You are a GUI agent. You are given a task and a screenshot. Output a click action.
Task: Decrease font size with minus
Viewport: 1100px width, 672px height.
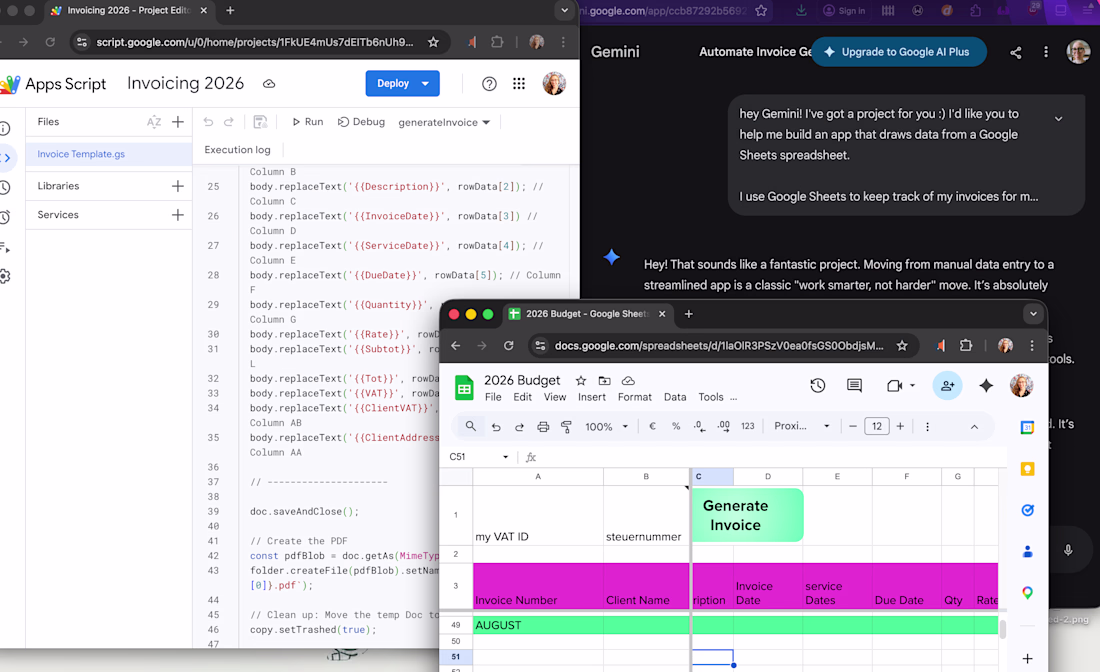point(853,426)
